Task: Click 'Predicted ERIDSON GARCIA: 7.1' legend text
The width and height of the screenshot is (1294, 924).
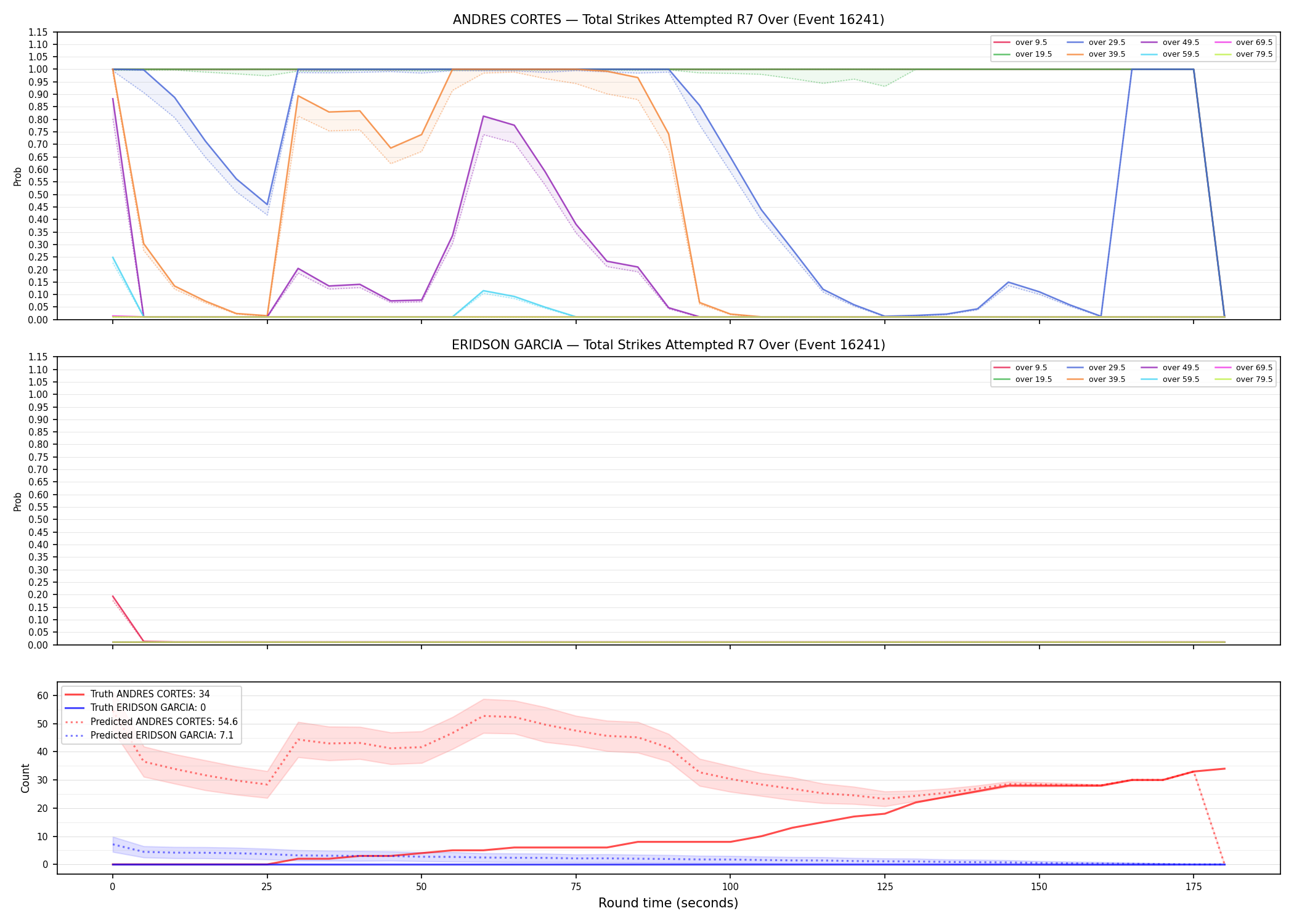Action: coord(162,736)
